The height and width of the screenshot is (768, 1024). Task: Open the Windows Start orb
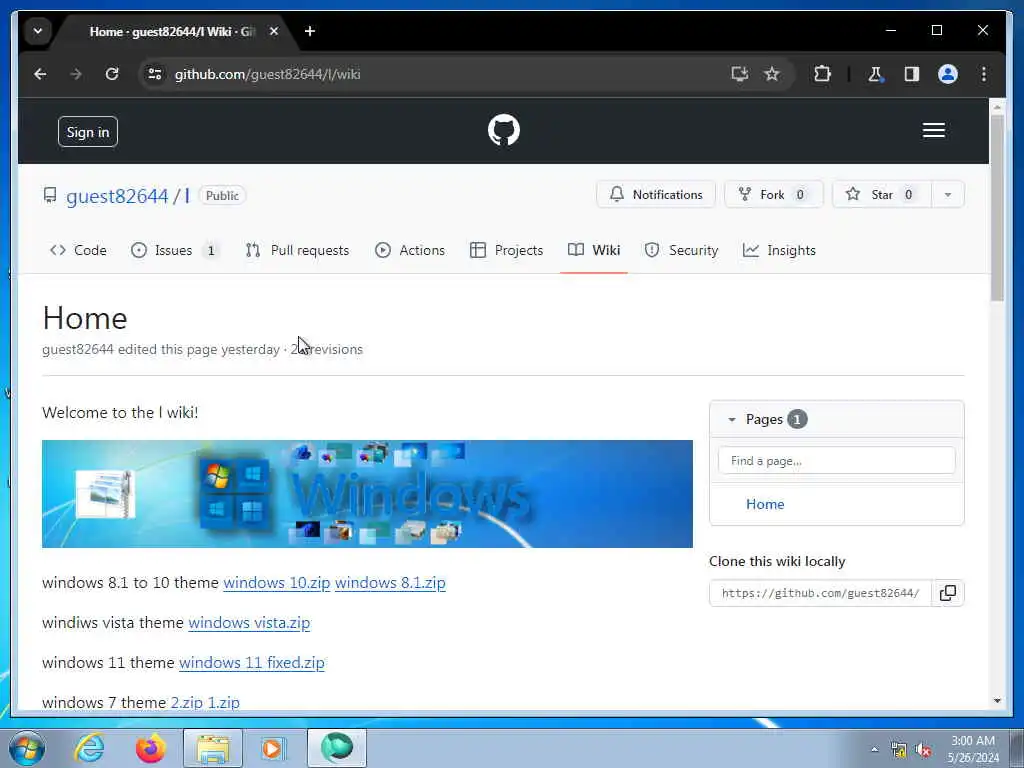click(27, 748)
